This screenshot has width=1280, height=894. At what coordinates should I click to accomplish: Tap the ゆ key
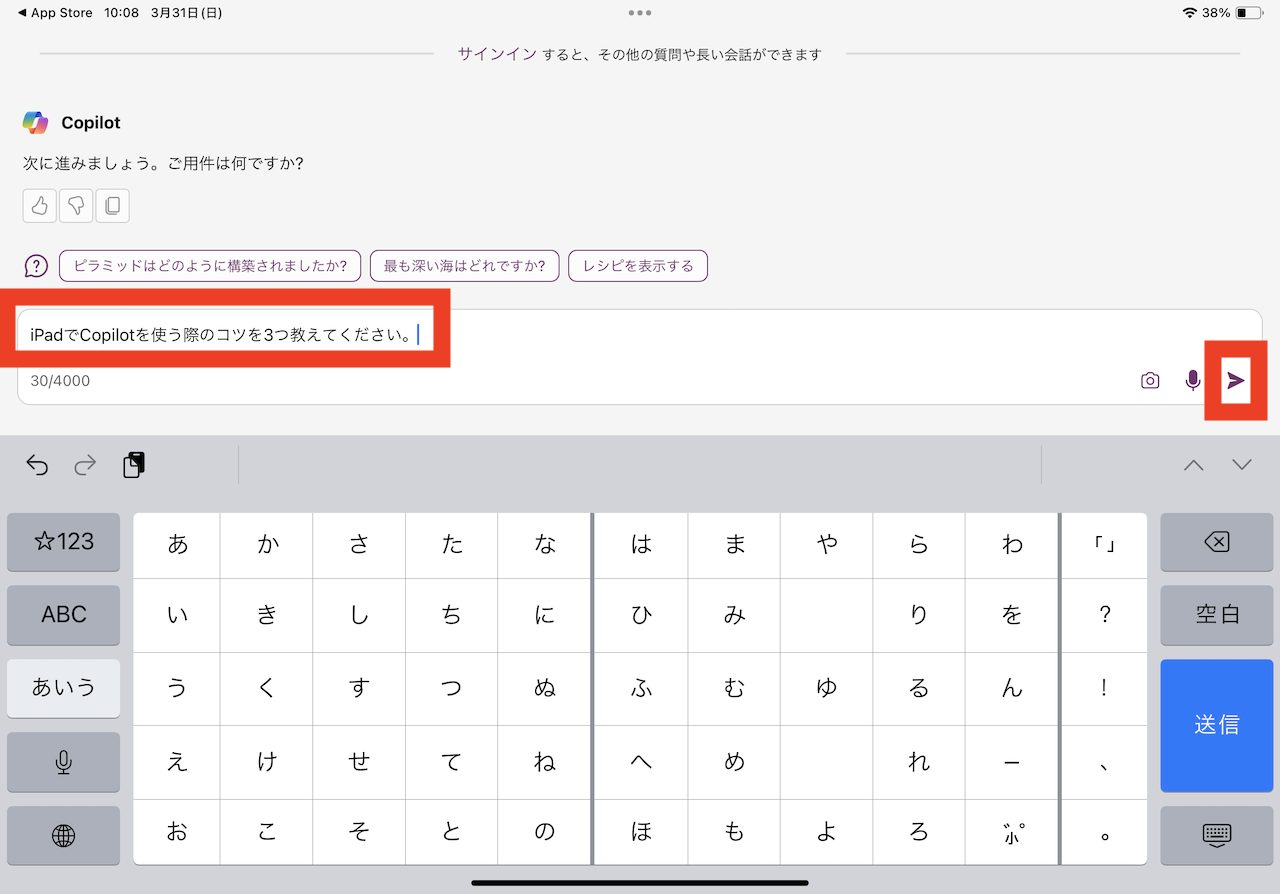pos(827,689)
